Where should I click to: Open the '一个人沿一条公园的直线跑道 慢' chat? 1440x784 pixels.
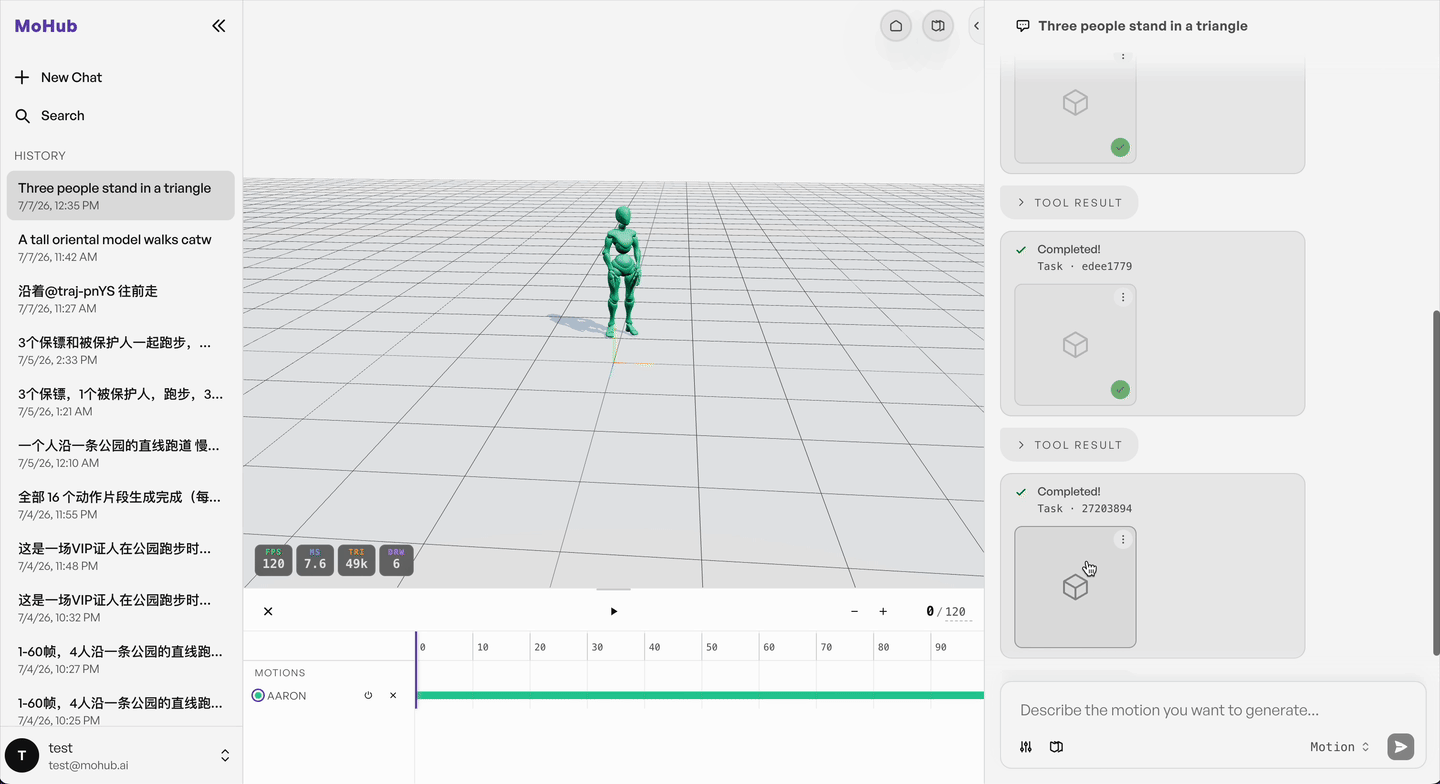click(121, 453)
